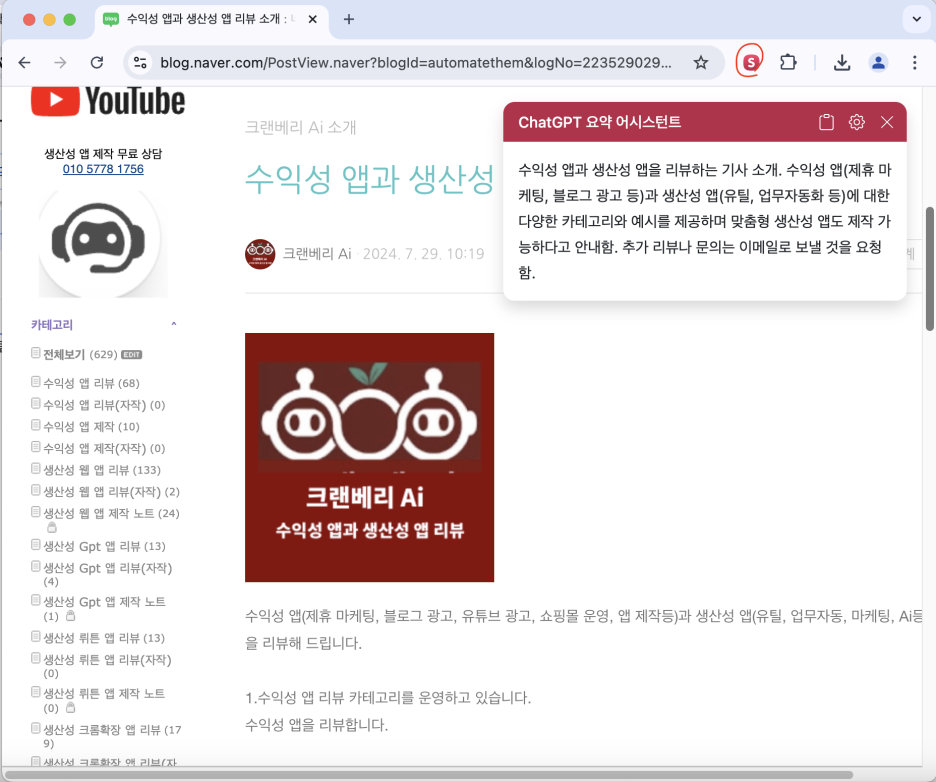Open 카테고리 heading
The width and height of the screenshot is (936, 782).
52,325
